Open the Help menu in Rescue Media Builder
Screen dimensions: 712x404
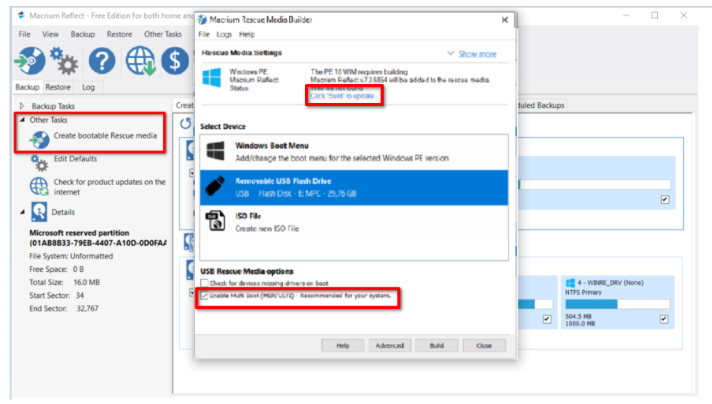tap(247, 34)
